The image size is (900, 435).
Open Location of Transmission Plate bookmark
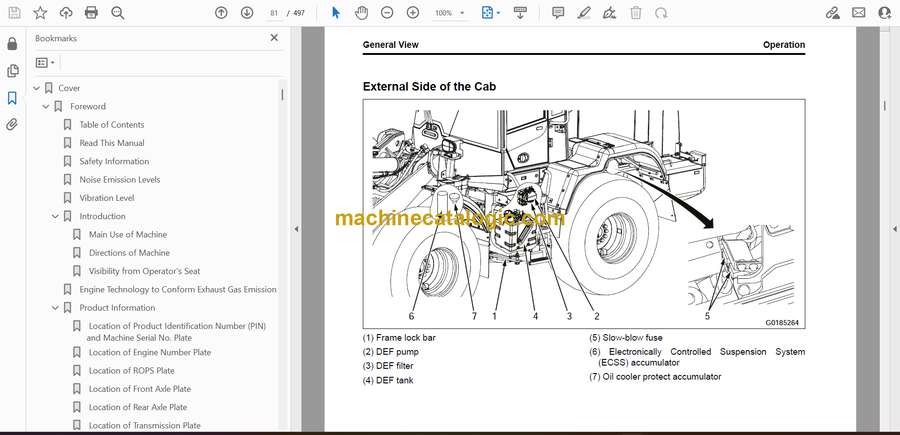pyautogui.click(x=145, y=426)
